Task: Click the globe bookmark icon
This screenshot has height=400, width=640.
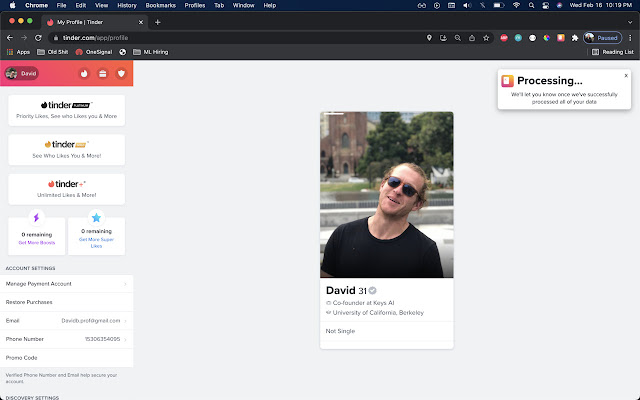Action: tap(122, 52)
